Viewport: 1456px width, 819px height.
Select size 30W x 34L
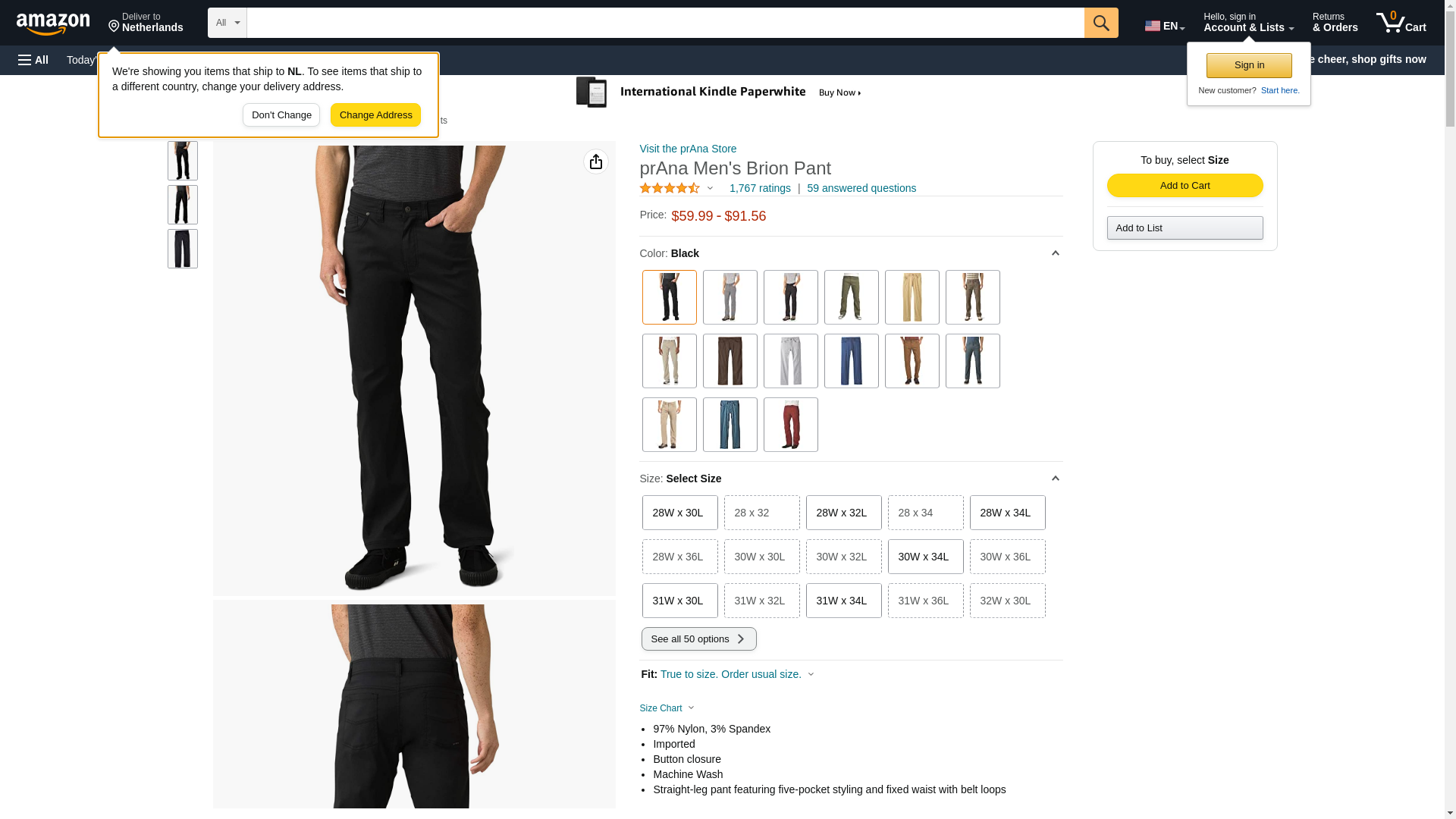click(926, 557)
